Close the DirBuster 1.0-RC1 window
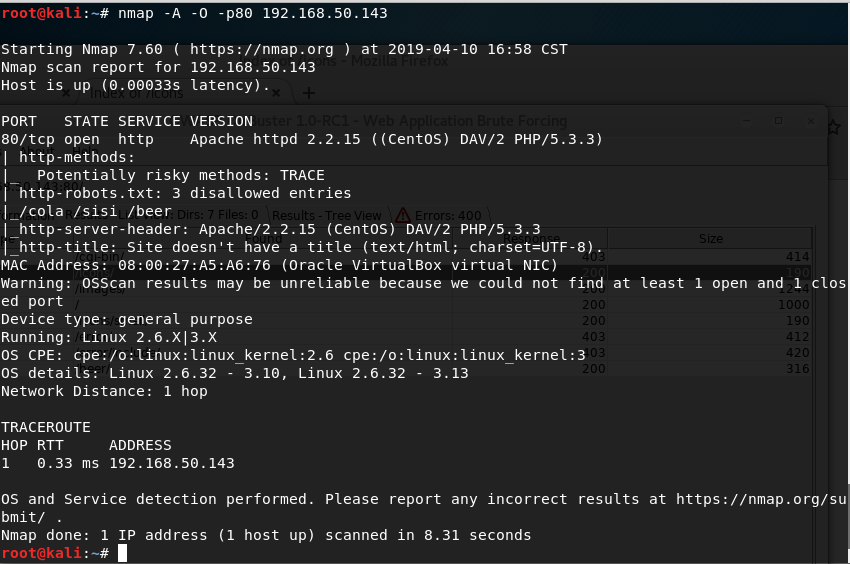Viewport: 850px width, 564px height. [x=811, y=120]
